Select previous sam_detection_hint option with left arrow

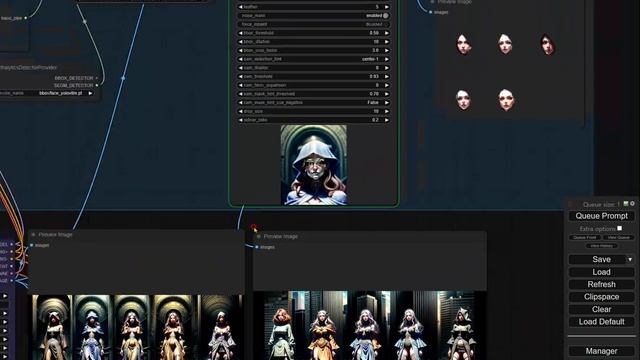240,59
